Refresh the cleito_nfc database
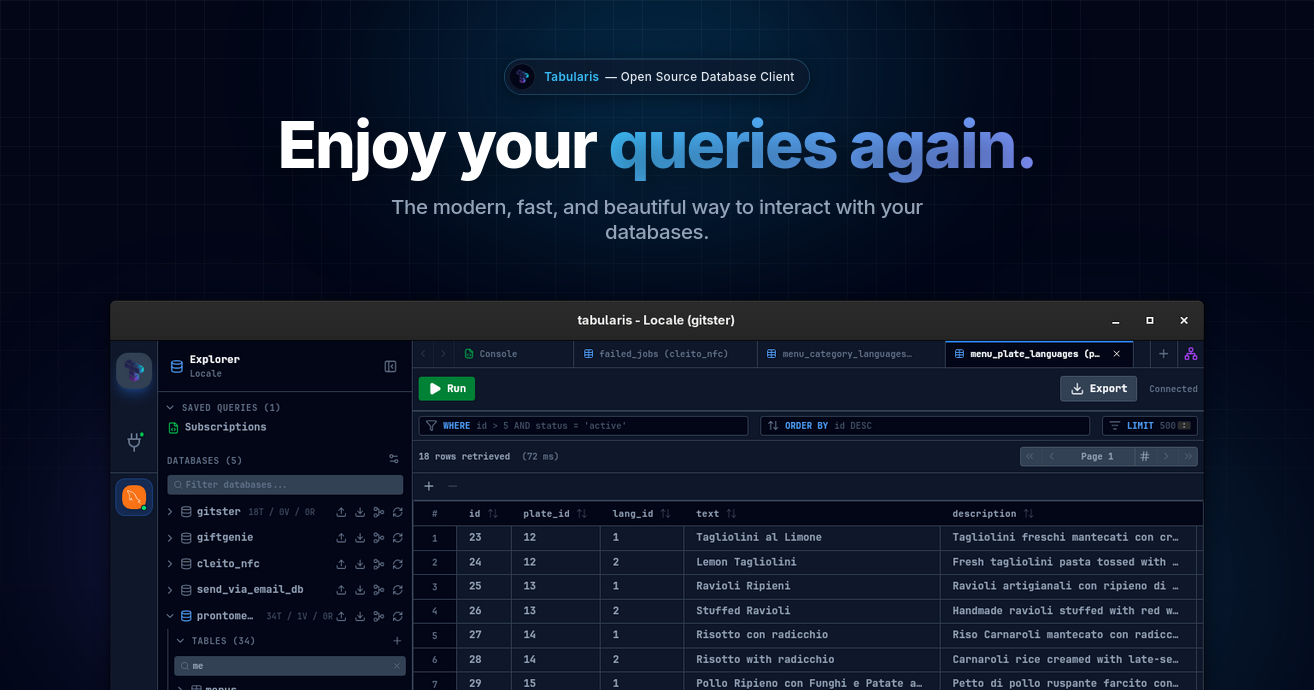 coord(398,564)
